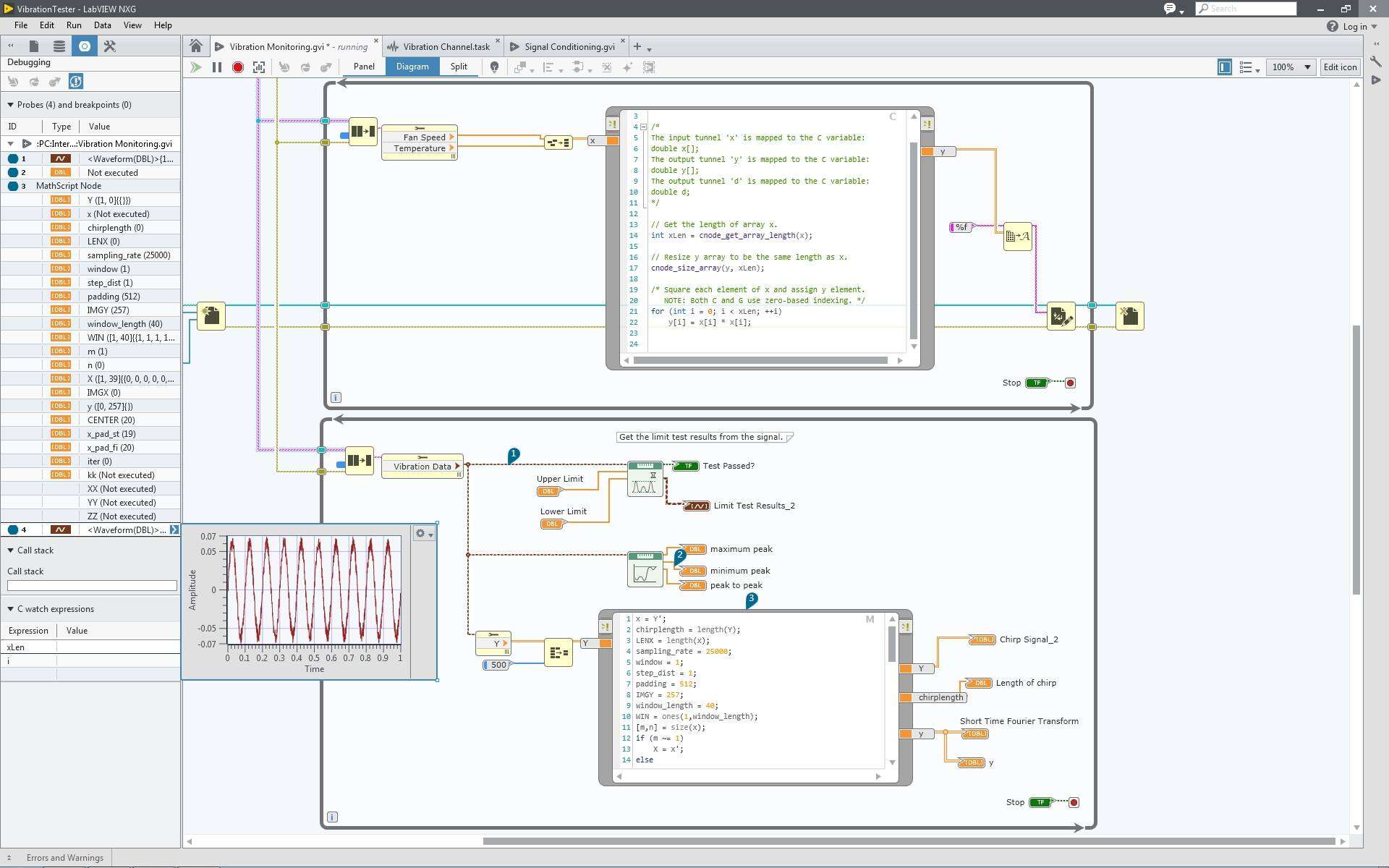Switch to the Panel tab view
The height and width of the screenshot is (868, 1389).
pos(364,66)
